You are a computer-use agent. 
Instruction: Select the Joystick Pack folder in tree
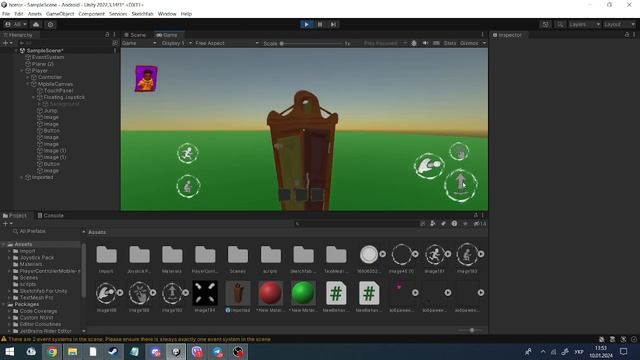[x=37, y=258]
